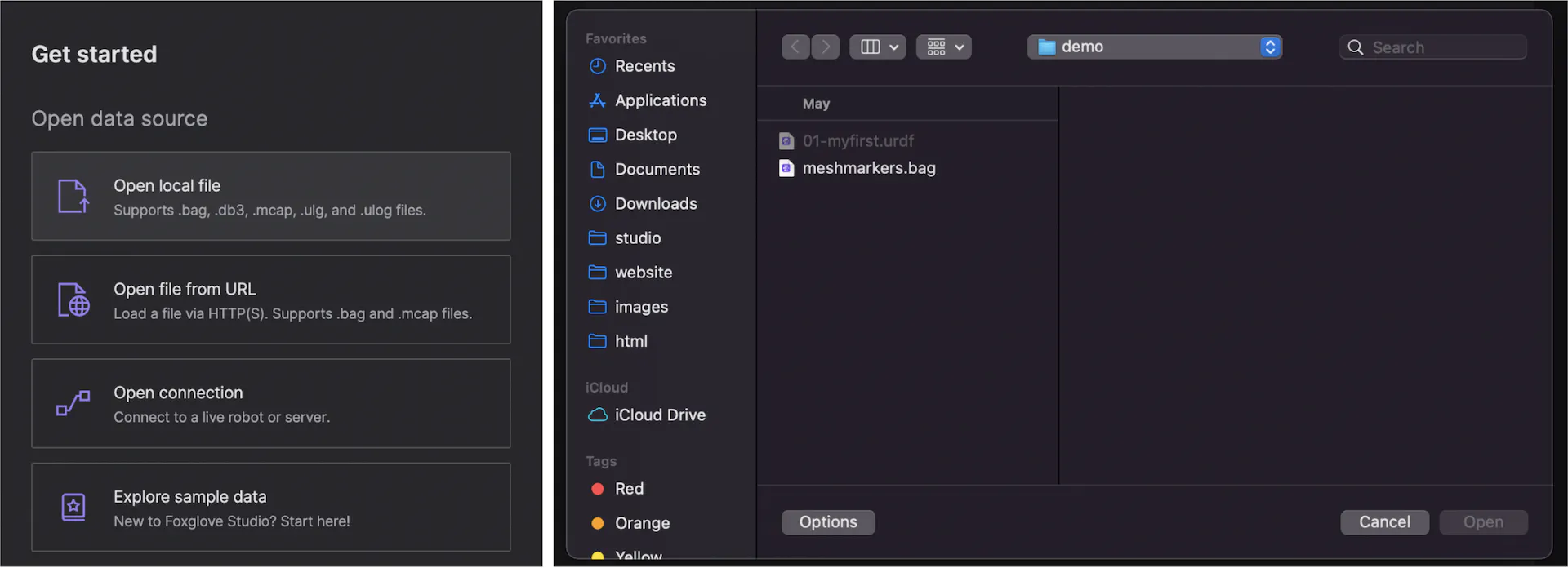This screenshot has height=568, width=1568.
Task: Go forward with the right arrow in file dialog
Action: pos(825,47)
